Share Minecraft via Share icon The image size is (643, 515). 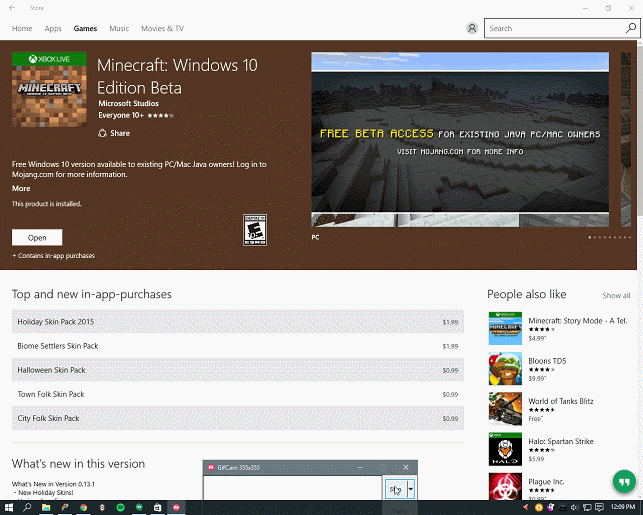(103, 133)
